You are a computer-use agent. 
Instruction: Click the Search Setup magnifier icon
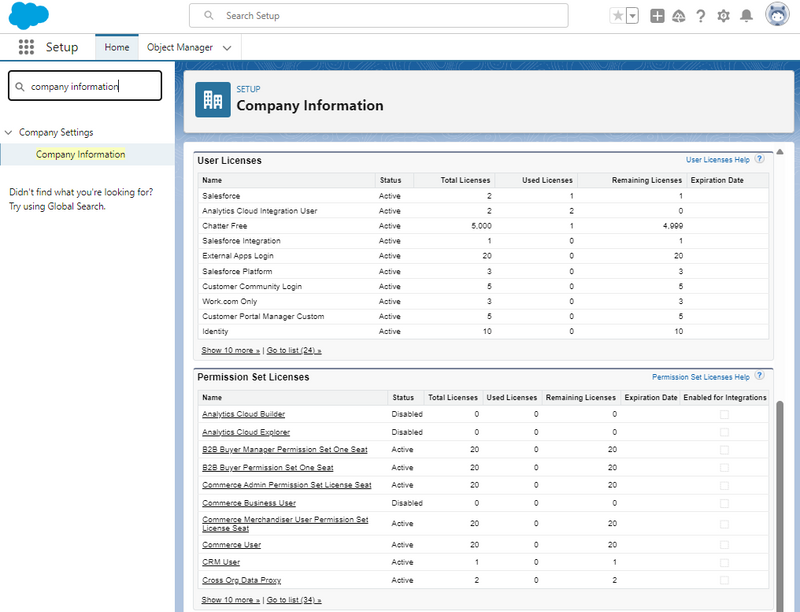[208, 15]
